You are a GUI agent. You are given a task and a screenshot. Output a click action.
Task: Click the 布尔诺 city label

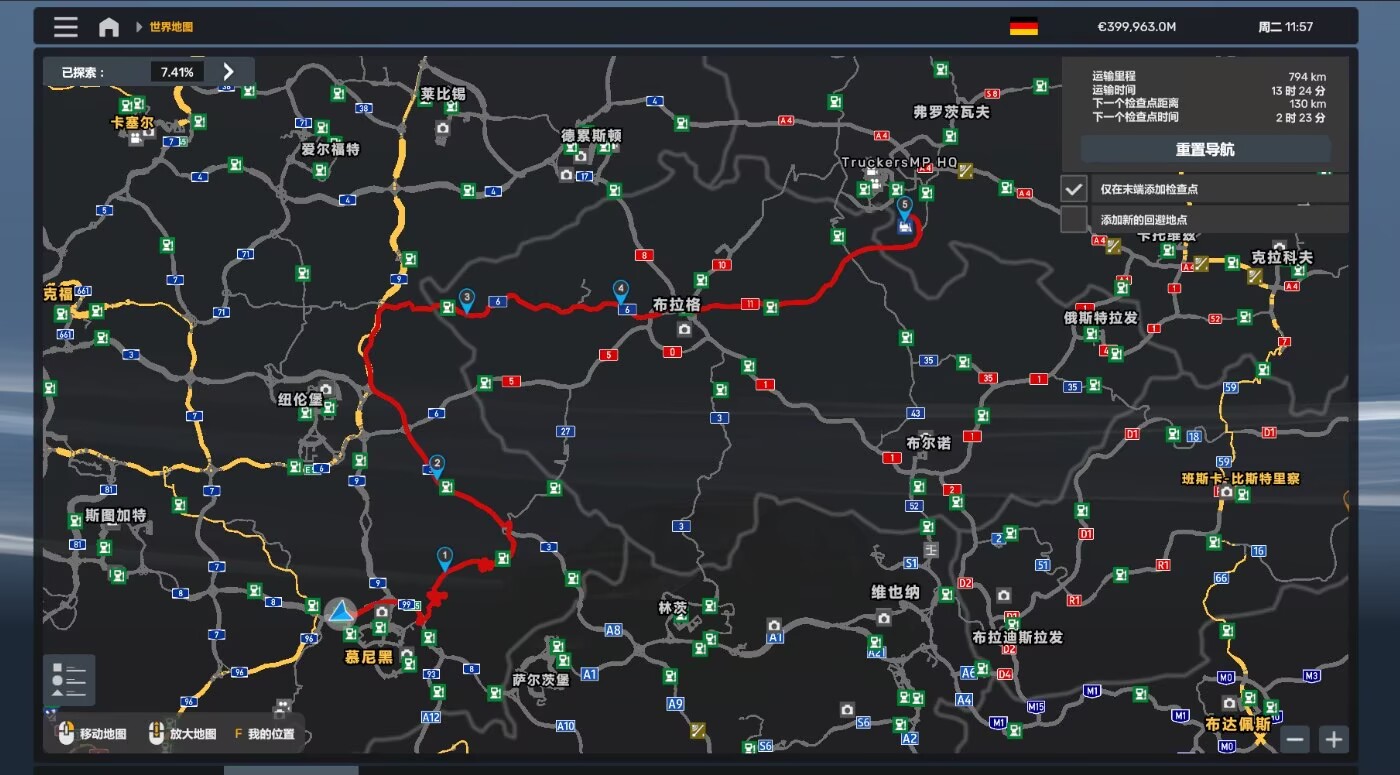coord(929,443)
